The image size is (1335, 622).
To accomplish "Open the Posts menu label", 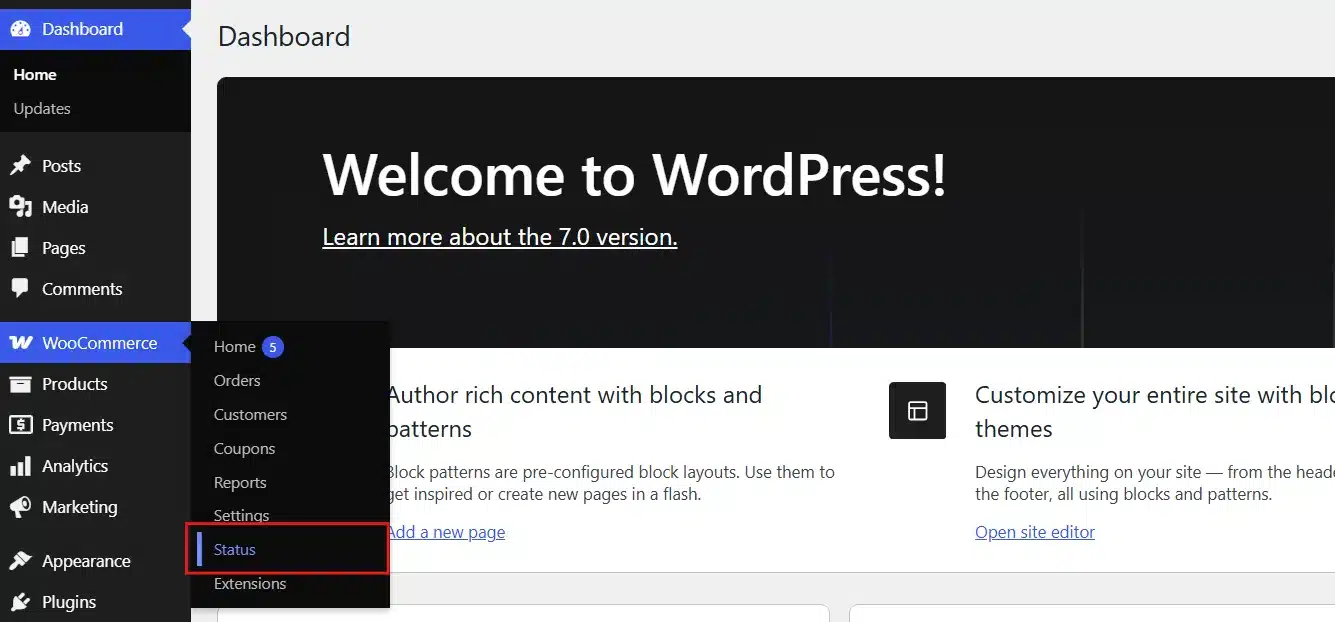I will 61,166.
